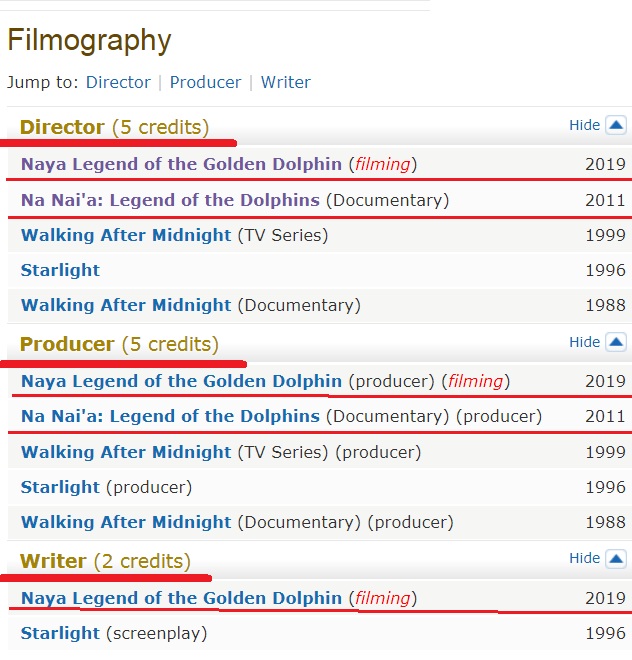Jump to Director section
Screen dimensions: 632x660
pyautogui.click(x=118, y=82)
